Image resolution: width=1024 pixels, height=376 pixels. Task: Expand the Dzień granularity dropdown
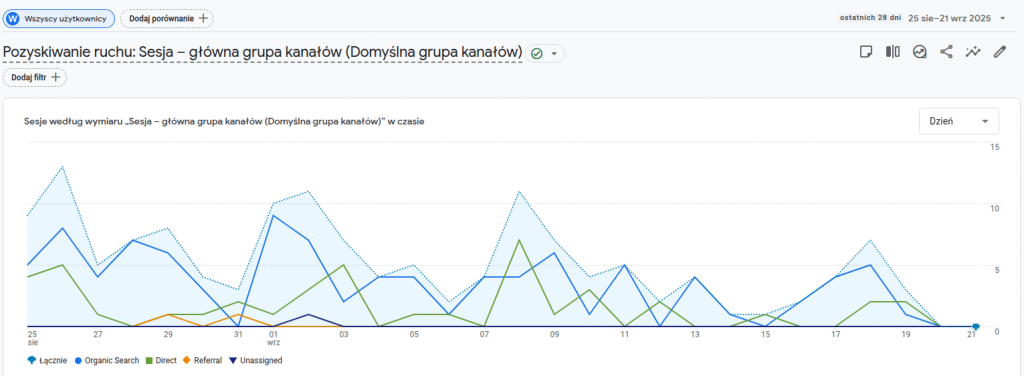(x=959, y=121)
